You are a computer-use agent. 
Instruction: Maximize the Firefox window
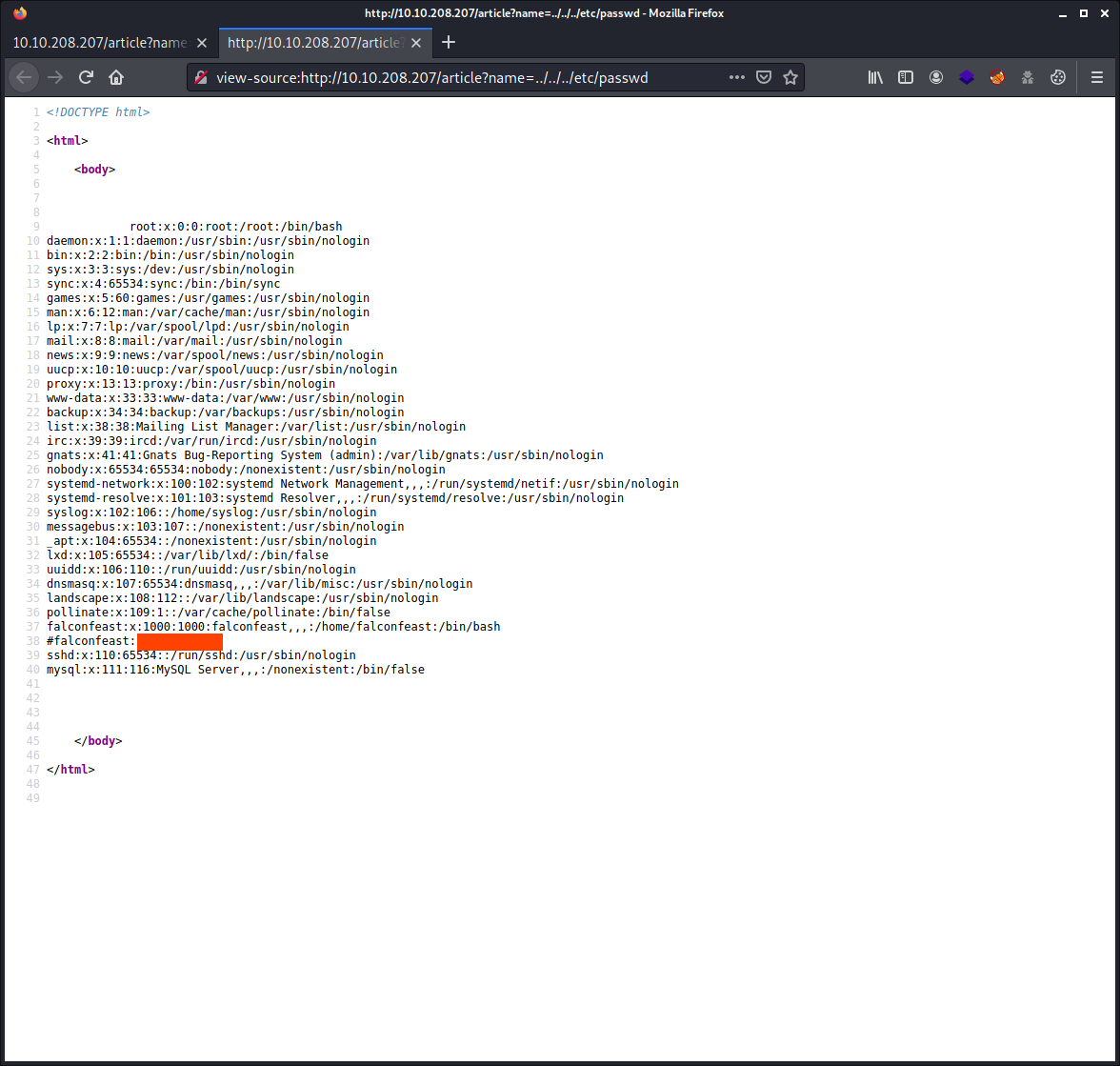[x=1084, y=13]
